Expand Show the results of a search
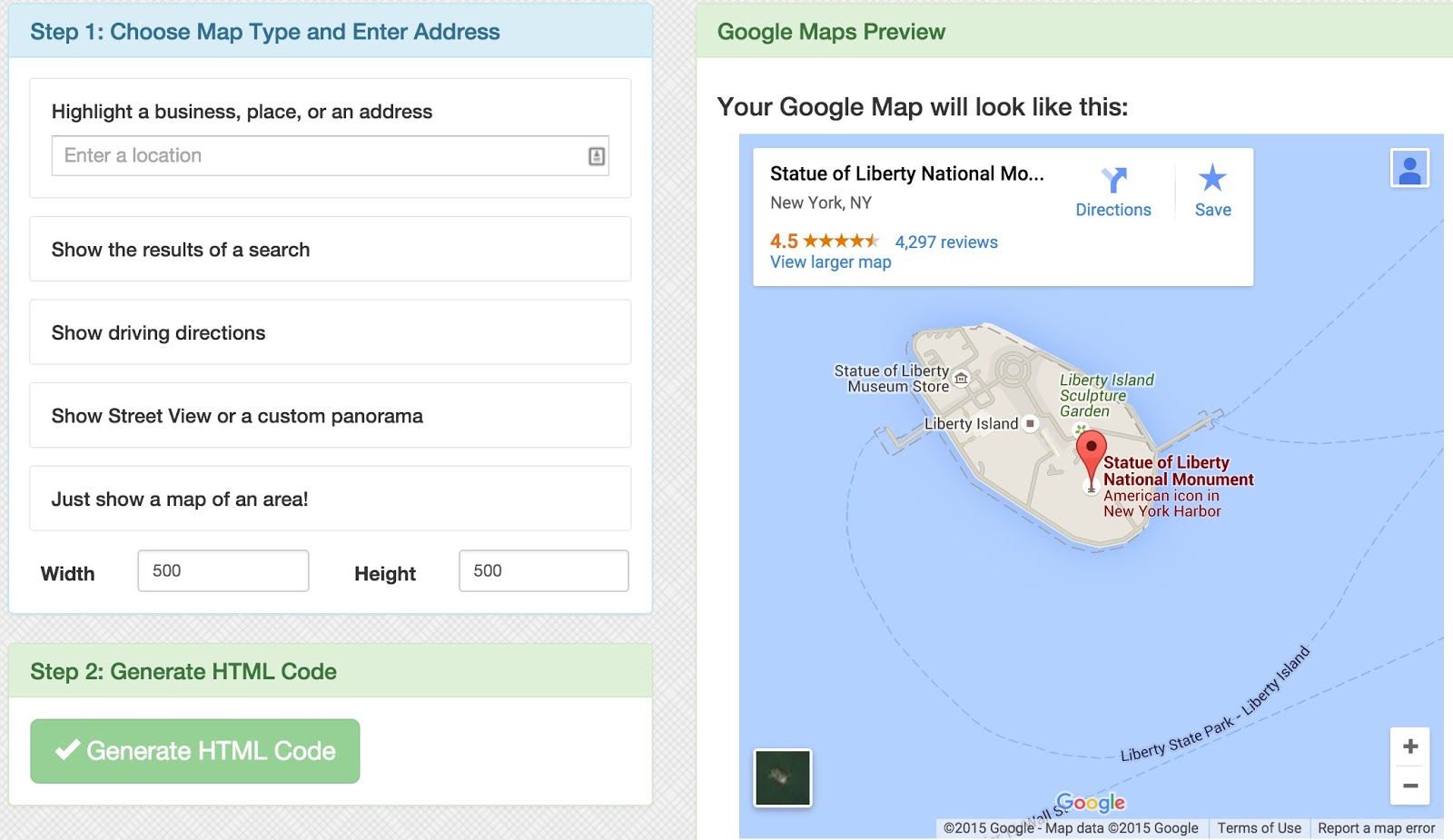Screen dimensions: 1453x840 [x=330, y=250]
